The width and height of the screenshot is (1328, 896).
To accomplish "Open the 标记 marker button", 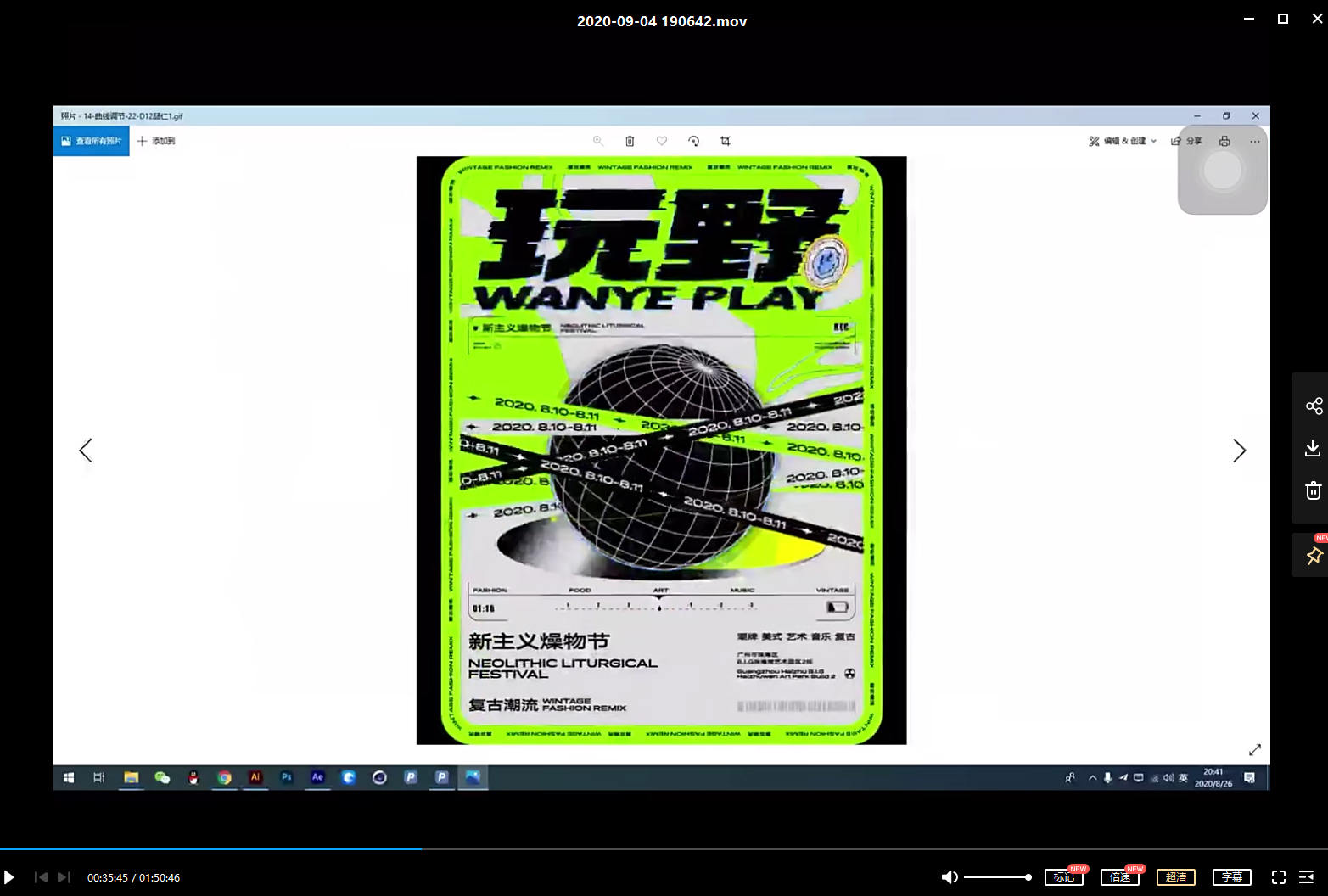I will [1064, 877].
